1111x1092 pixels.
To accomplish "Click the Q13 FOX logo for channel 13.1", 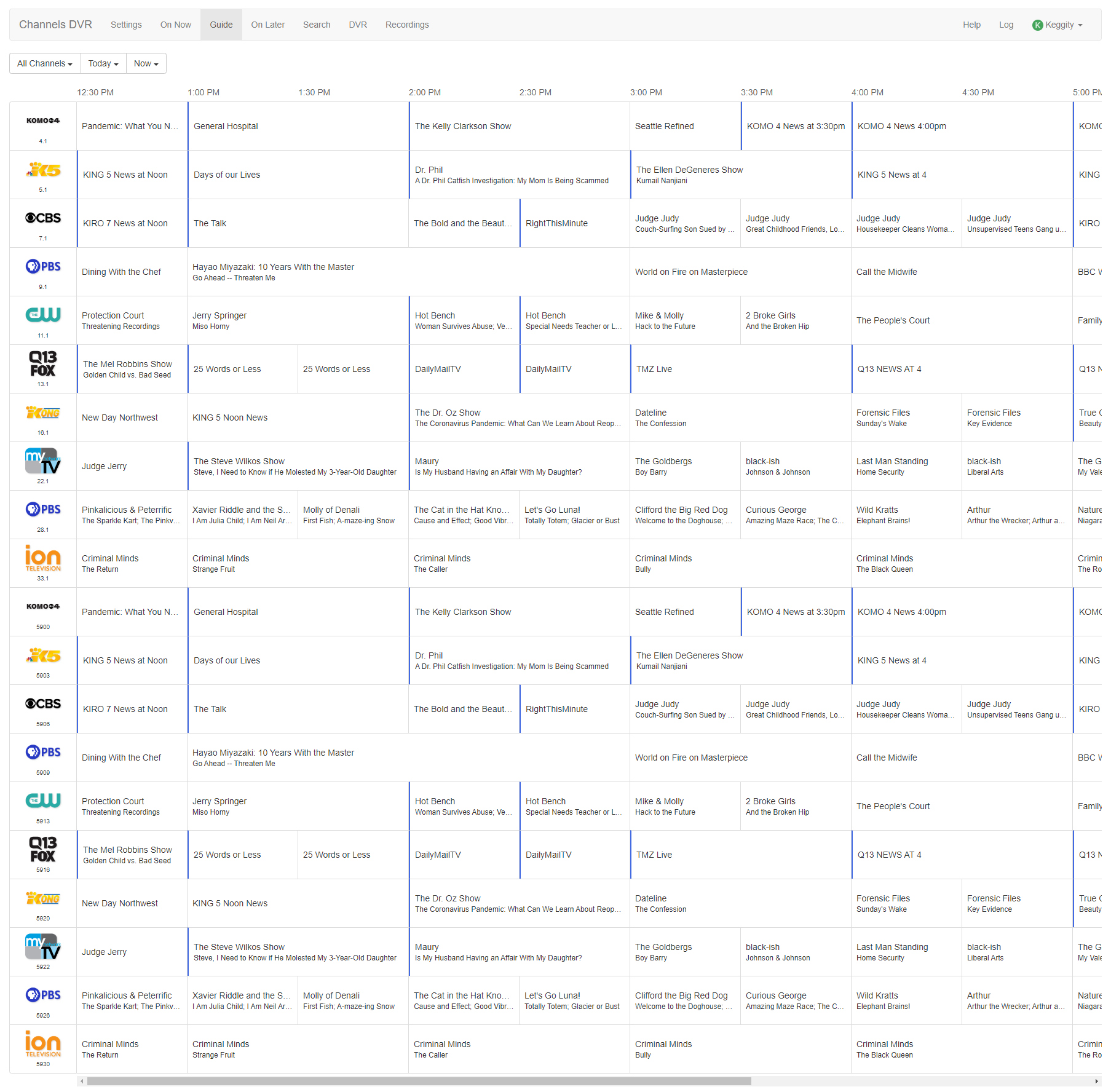I will point(43,363).
